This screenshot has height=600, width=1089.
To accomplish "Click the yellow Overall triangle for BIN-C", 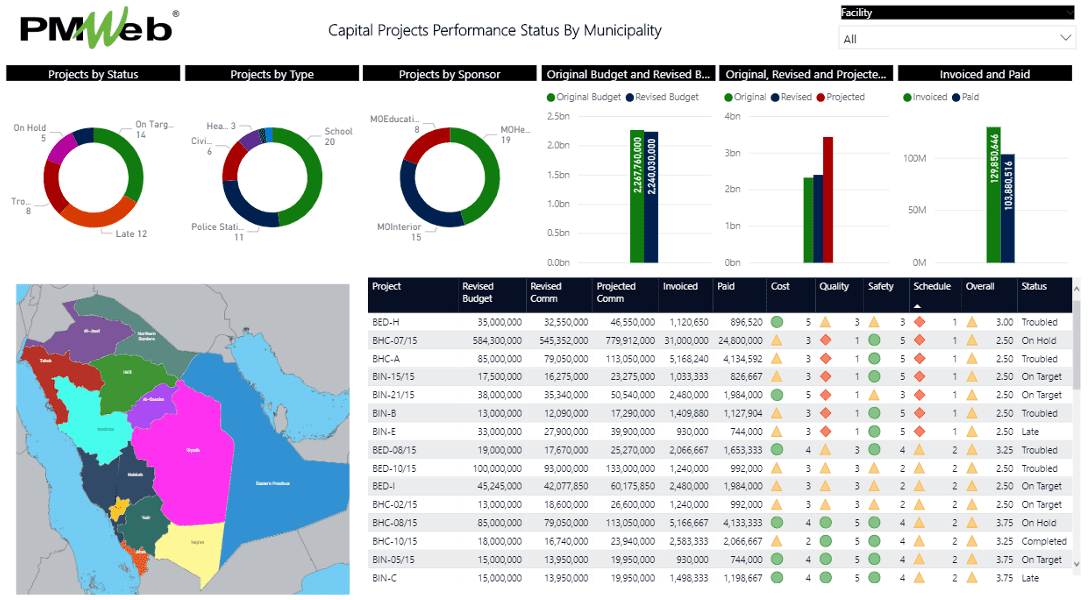I will (970, 577).
